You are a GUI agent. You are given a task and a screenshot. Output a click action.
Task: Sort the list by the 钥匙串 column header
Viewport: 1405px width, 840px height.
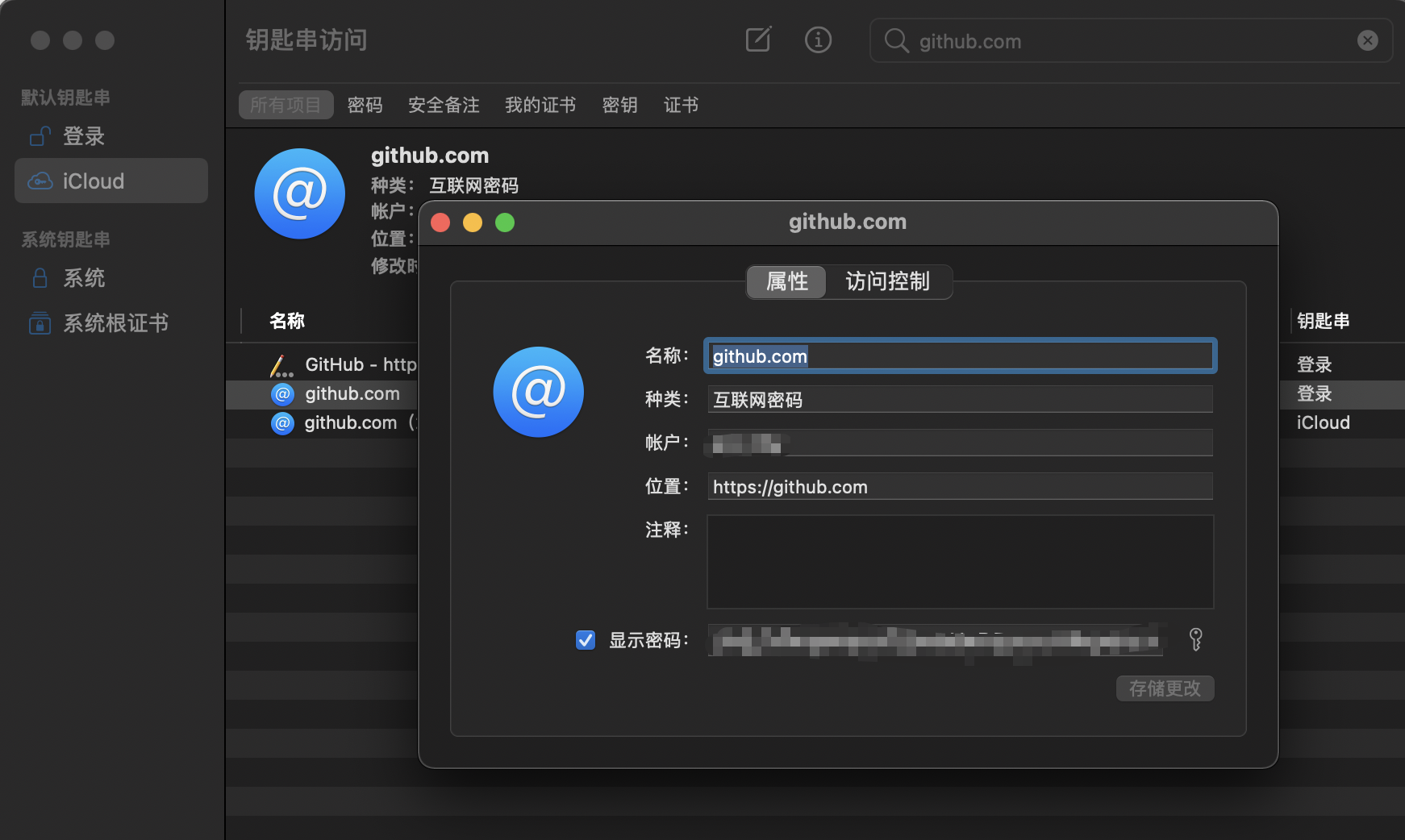click(x=1323, y=321)
